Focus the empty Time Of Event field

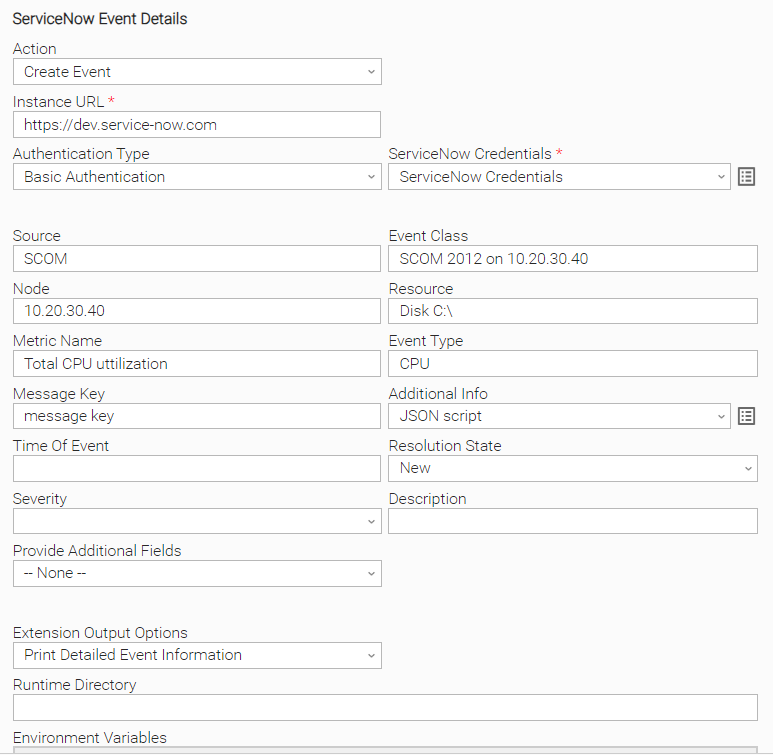coord(197,468)
